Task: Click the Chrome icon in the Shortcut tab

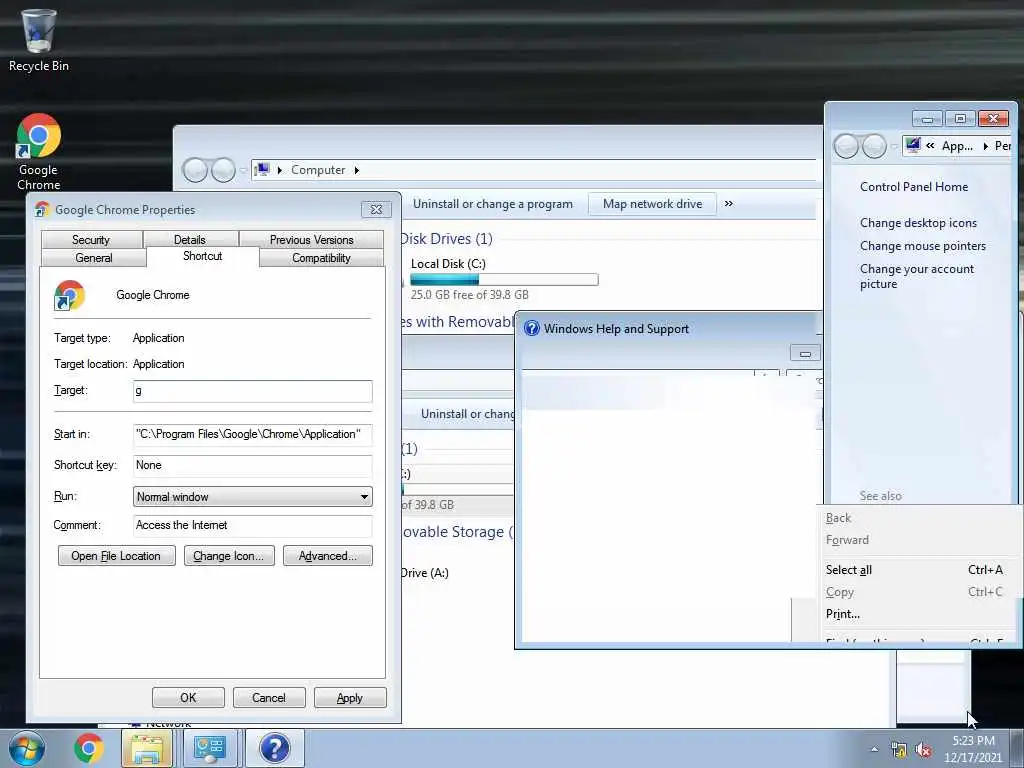Action: click(x=69, y=295)
